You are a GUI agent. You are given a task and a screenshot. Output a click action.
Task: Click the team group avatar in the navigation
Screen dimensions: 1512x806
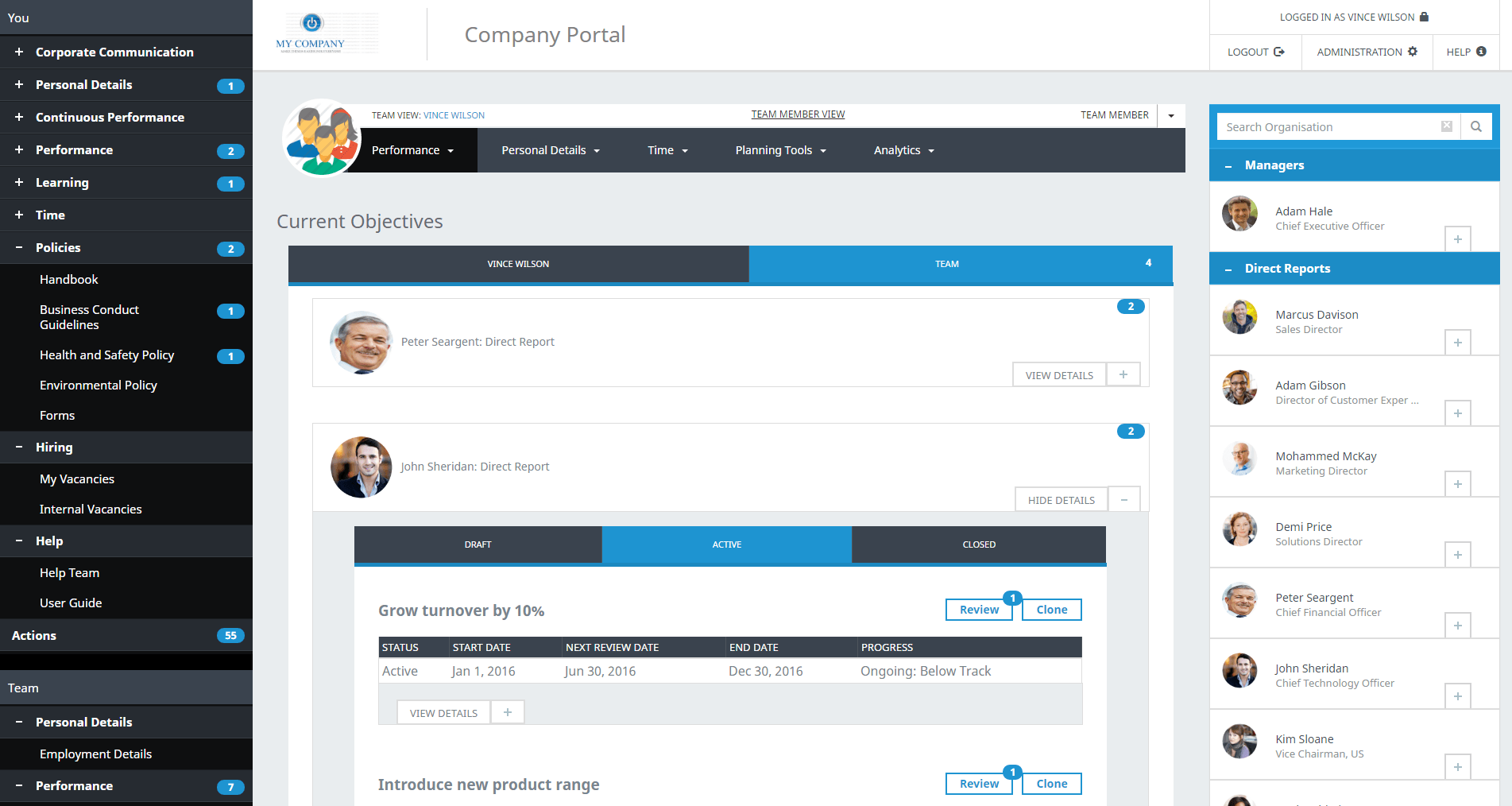pos(321,137)
